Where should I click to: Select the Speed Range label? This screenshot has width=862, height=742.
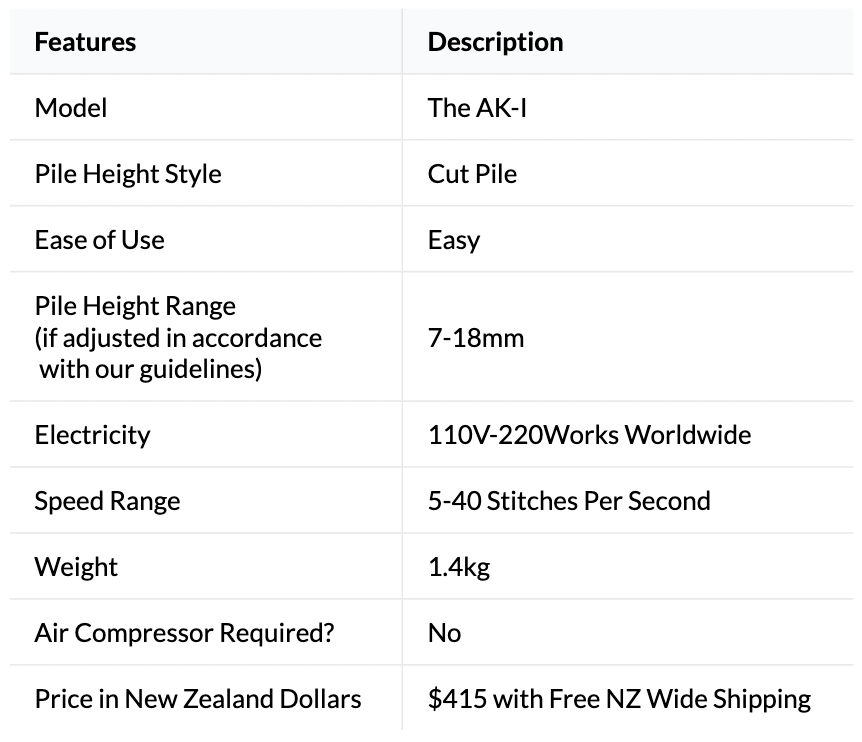pos(107,501)
